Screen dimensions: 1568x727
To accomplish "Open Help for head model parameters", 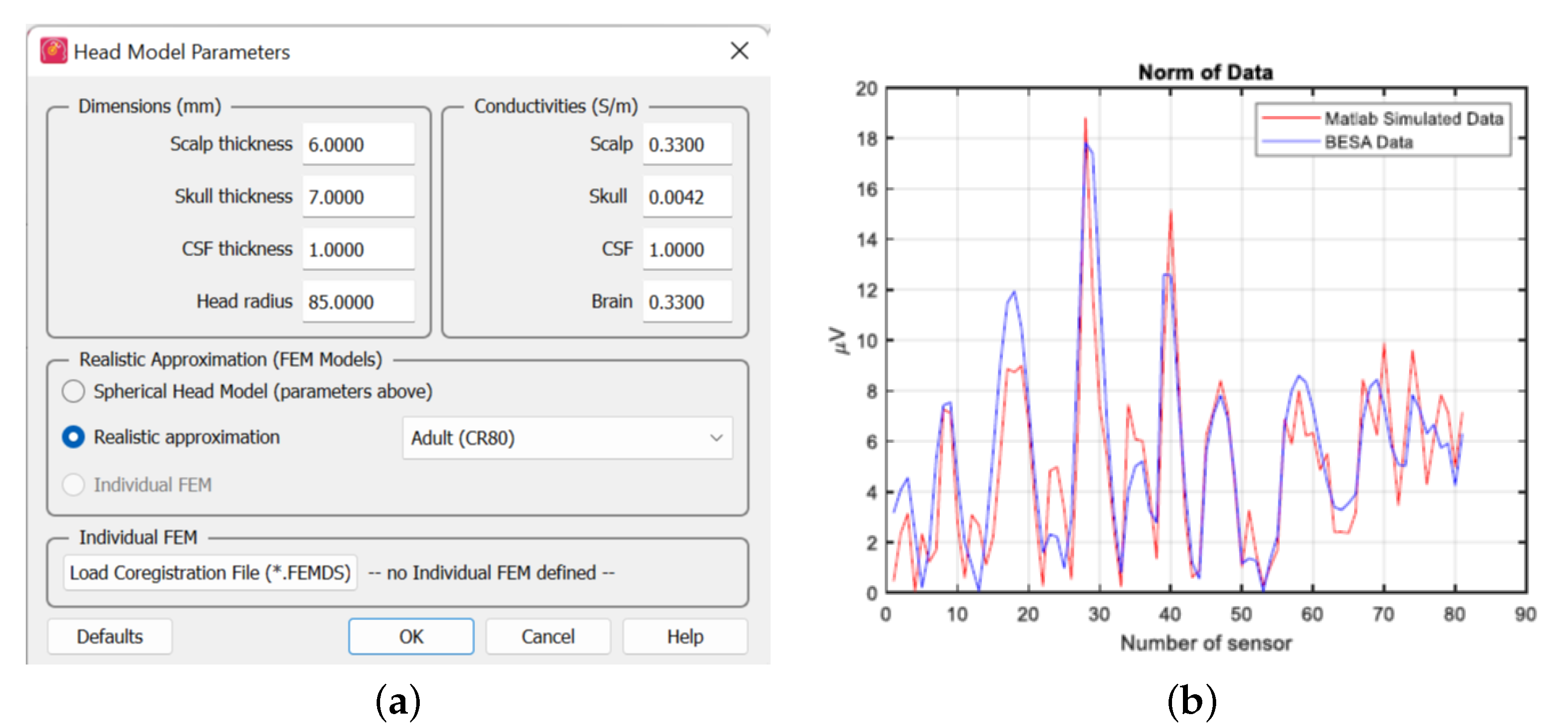I will (x=684, y=636).
